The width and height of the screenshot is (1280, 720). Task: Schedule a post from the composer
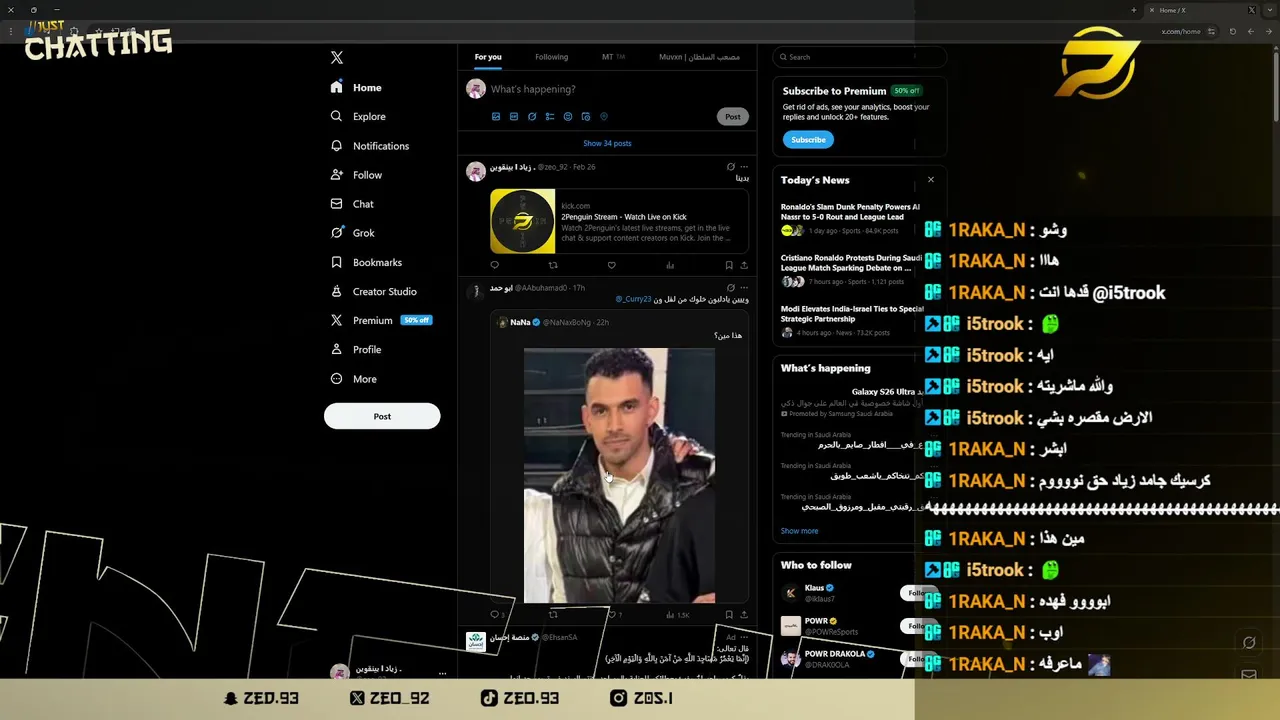[x=586, y=117]
